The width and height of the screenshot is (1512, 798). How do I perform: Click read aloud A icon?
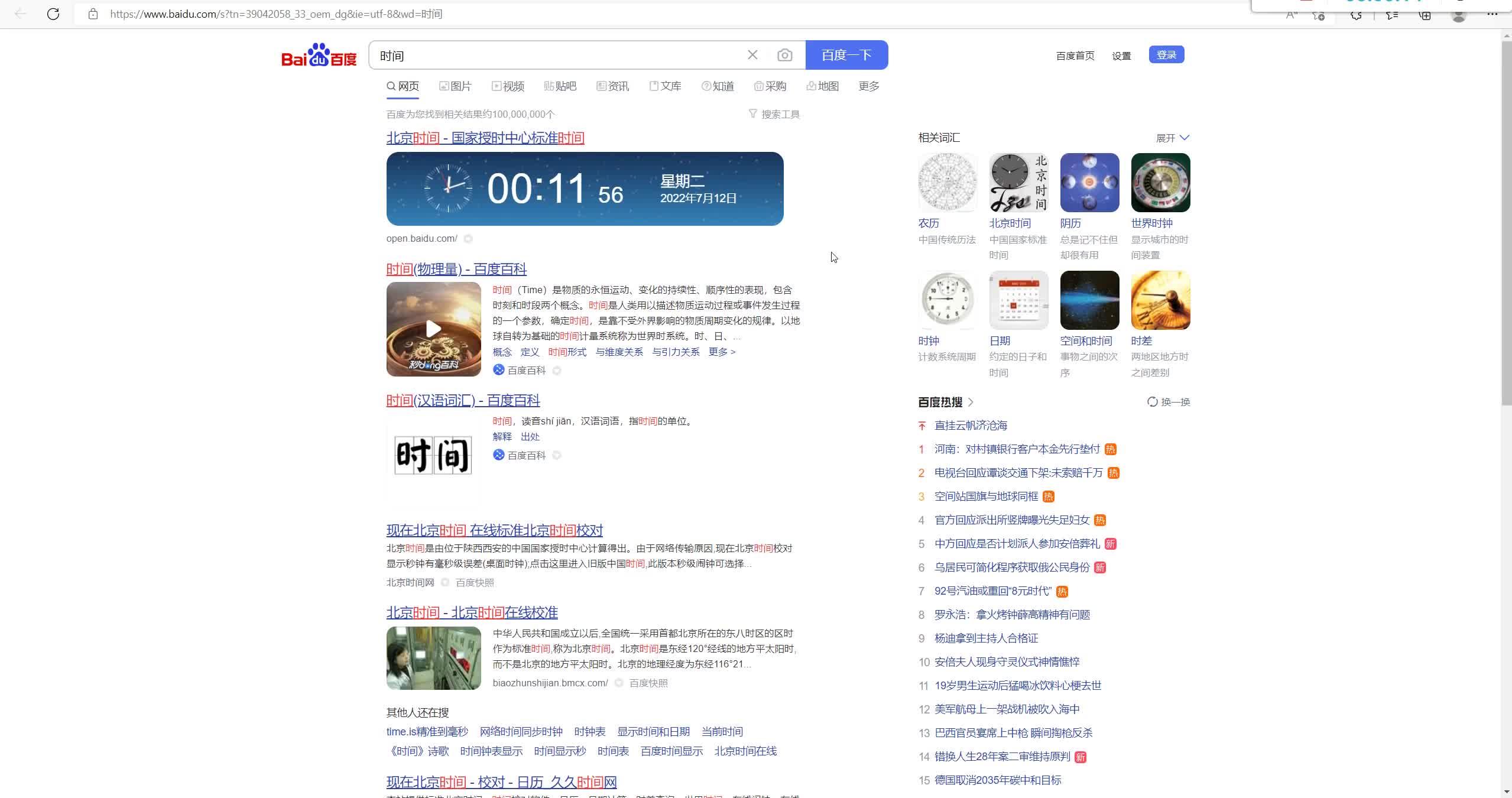click(1292, 15)
